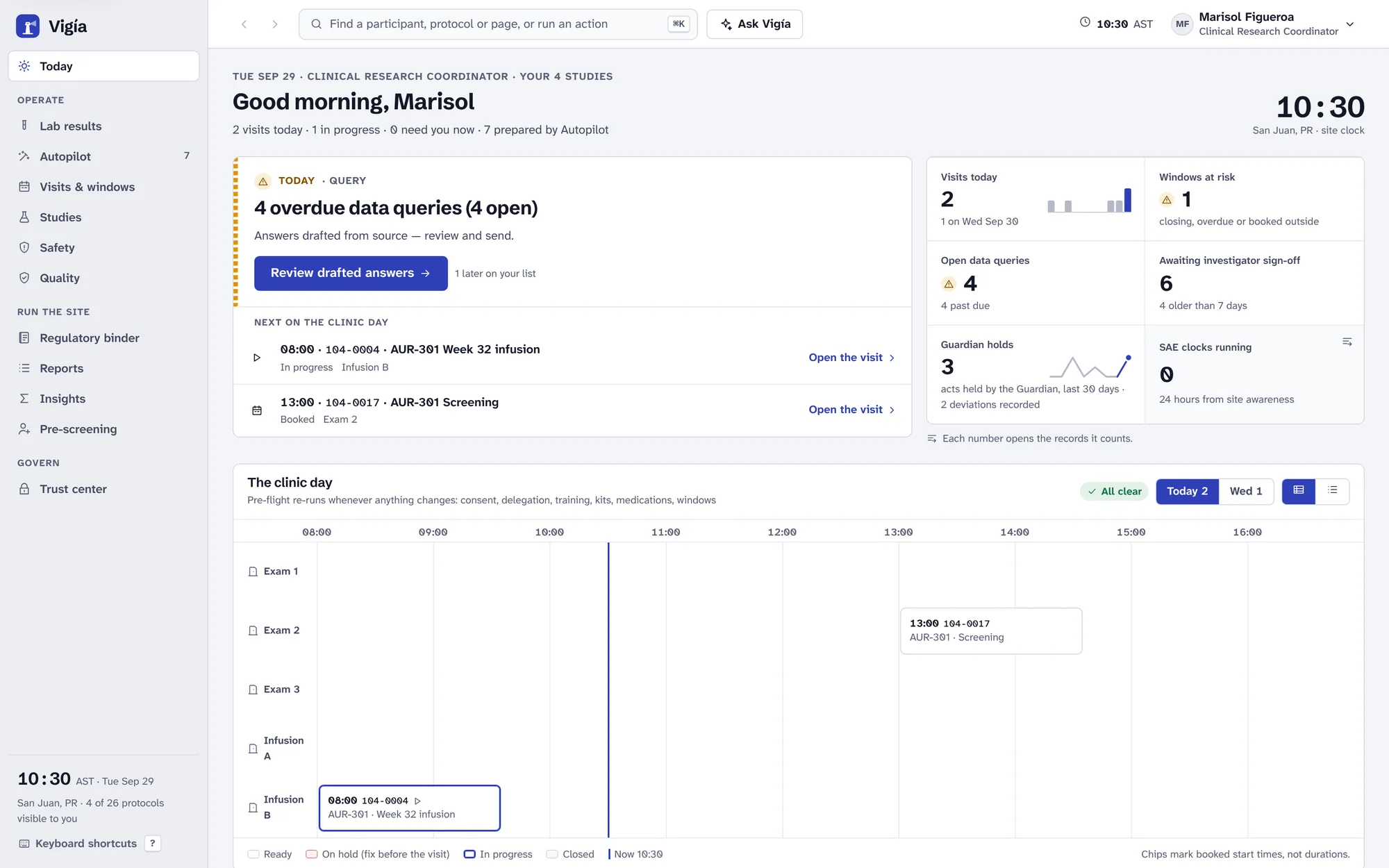
Task: Open the visit for 104-0017
Action: [x=851, y=410]
